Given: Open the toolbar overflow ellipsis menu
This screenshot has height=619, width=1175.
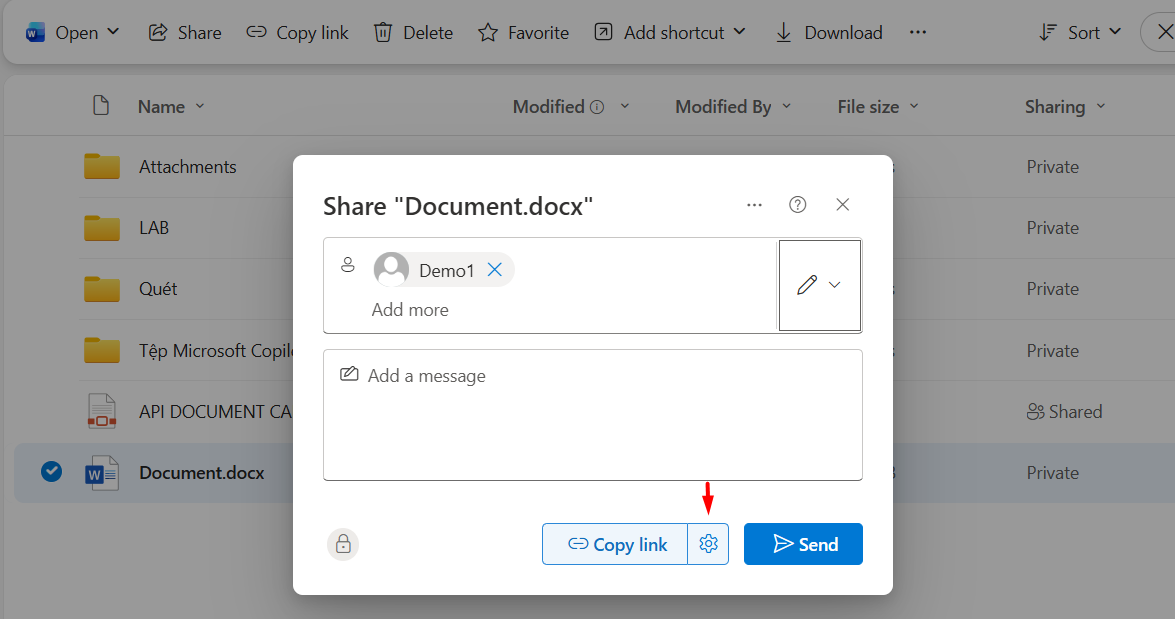Looking at the screenshot, I should (x=918, y=32).
